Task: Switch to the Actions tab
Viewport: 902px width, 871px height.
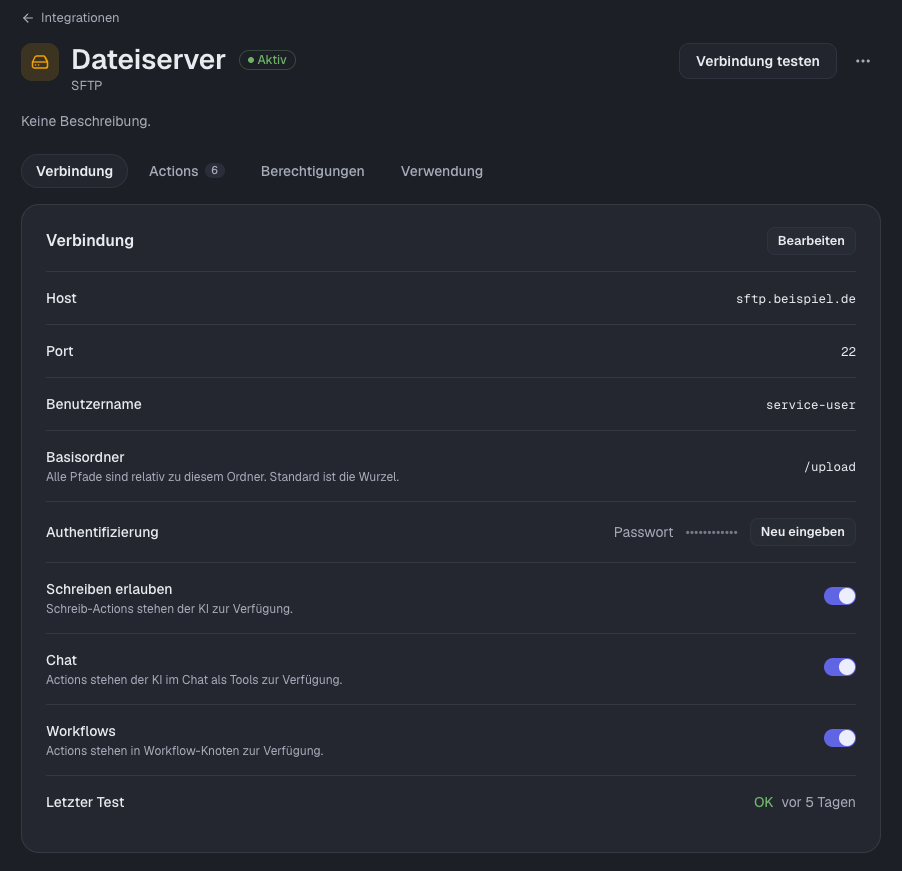Action: pos(186,171)
